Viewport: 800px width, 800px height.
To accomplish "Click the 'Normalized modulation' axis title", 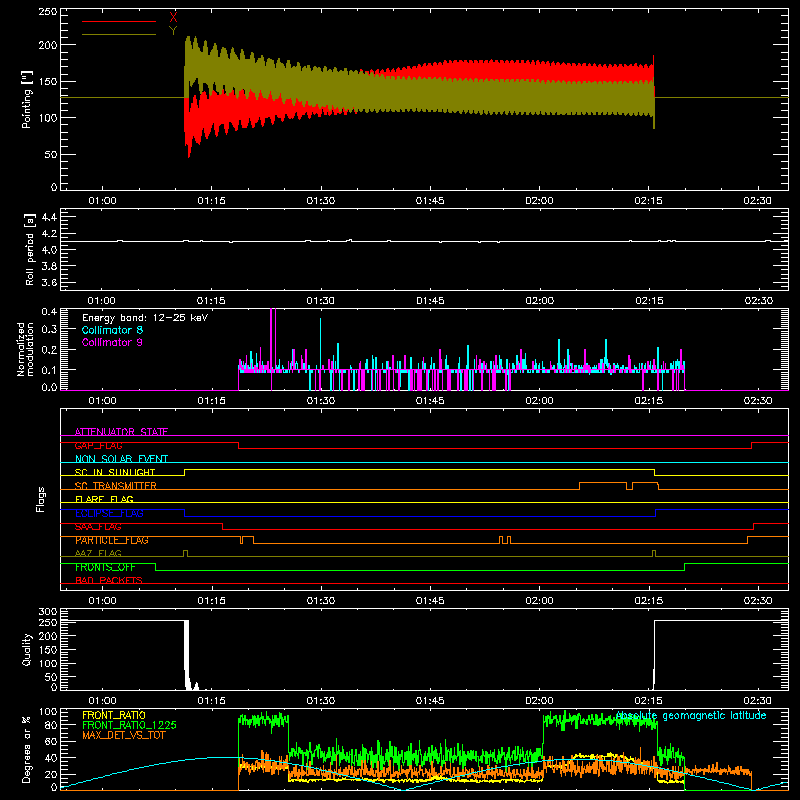I will tap(25, 349).
